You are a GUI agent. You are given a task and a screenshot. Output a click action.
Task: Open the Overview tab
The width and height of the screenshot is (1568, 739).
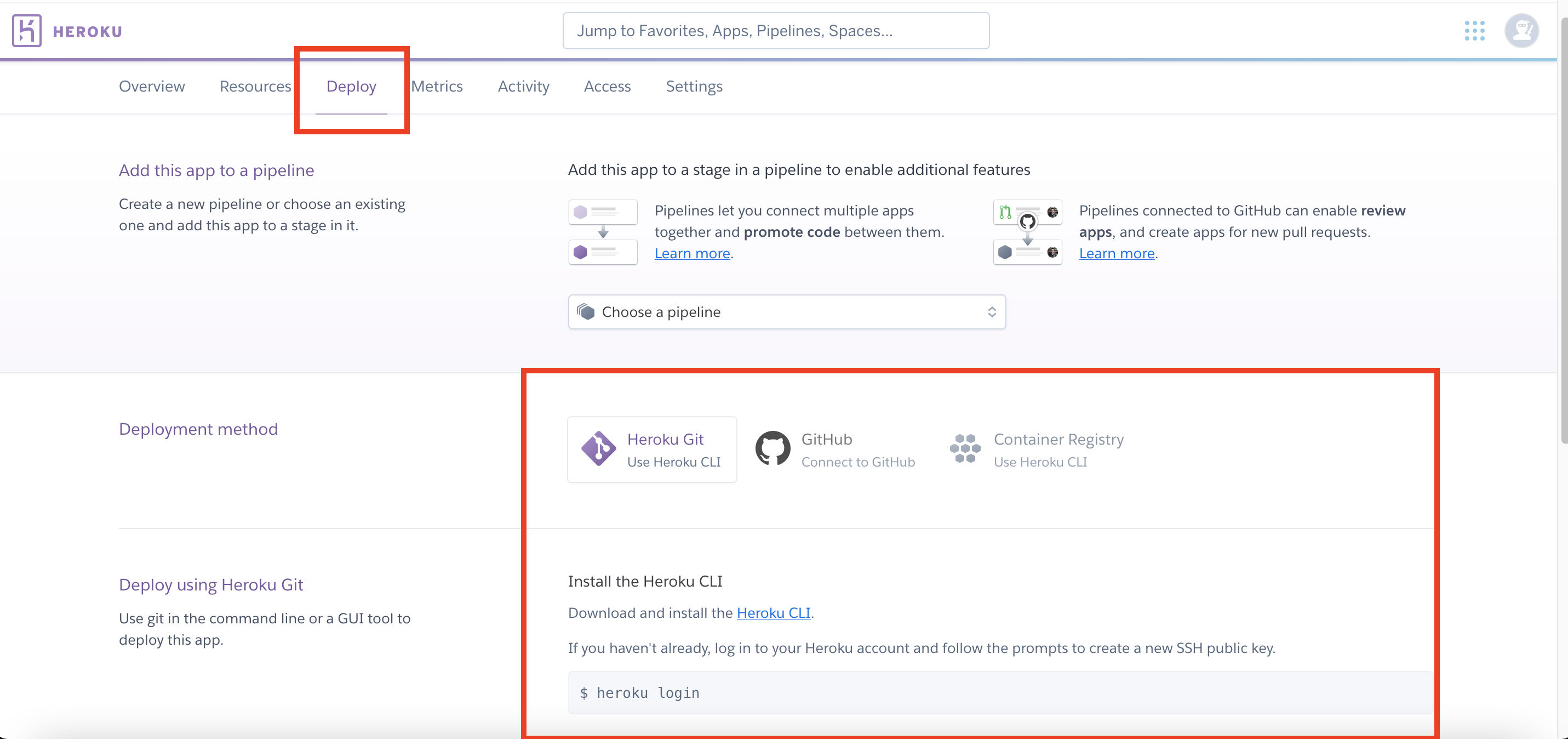click(x=152, y=87)
